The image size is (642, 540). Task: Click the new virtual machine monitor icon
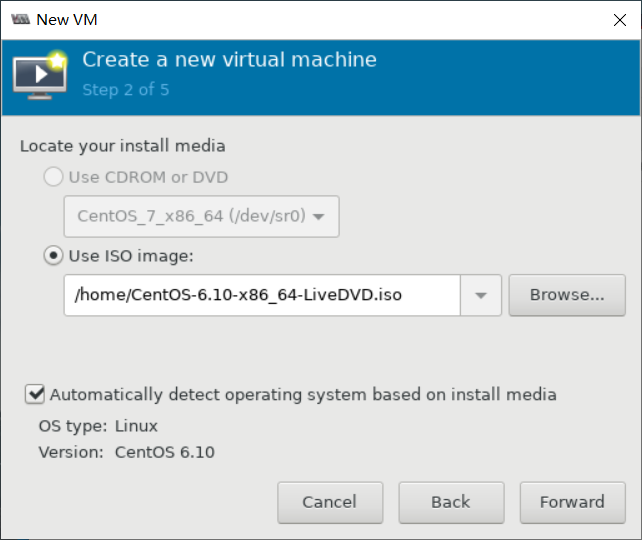tap(40, 75)
